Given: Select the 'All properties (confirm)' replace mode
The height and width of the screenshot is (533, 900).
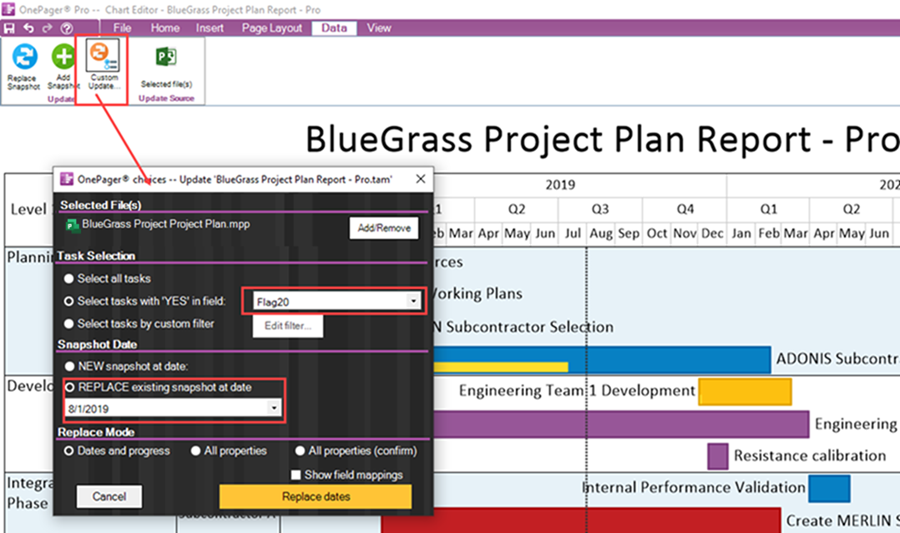Looking at the screenshot, I should point(301,451).
